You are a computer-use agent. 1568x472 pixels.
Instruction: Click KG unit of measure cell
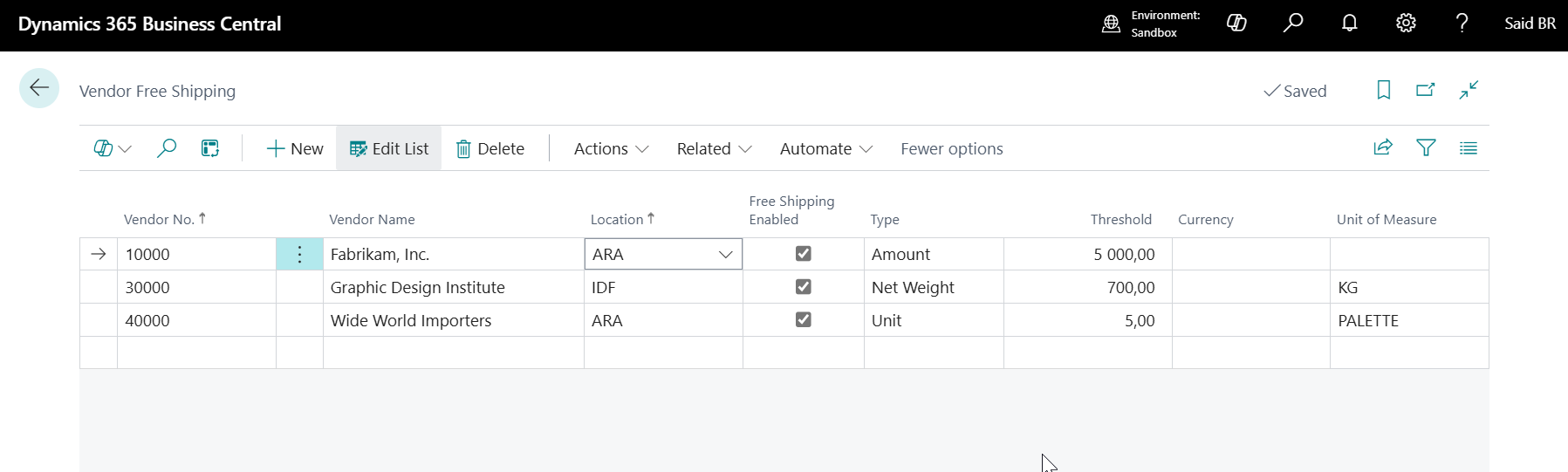(1409, 287)
